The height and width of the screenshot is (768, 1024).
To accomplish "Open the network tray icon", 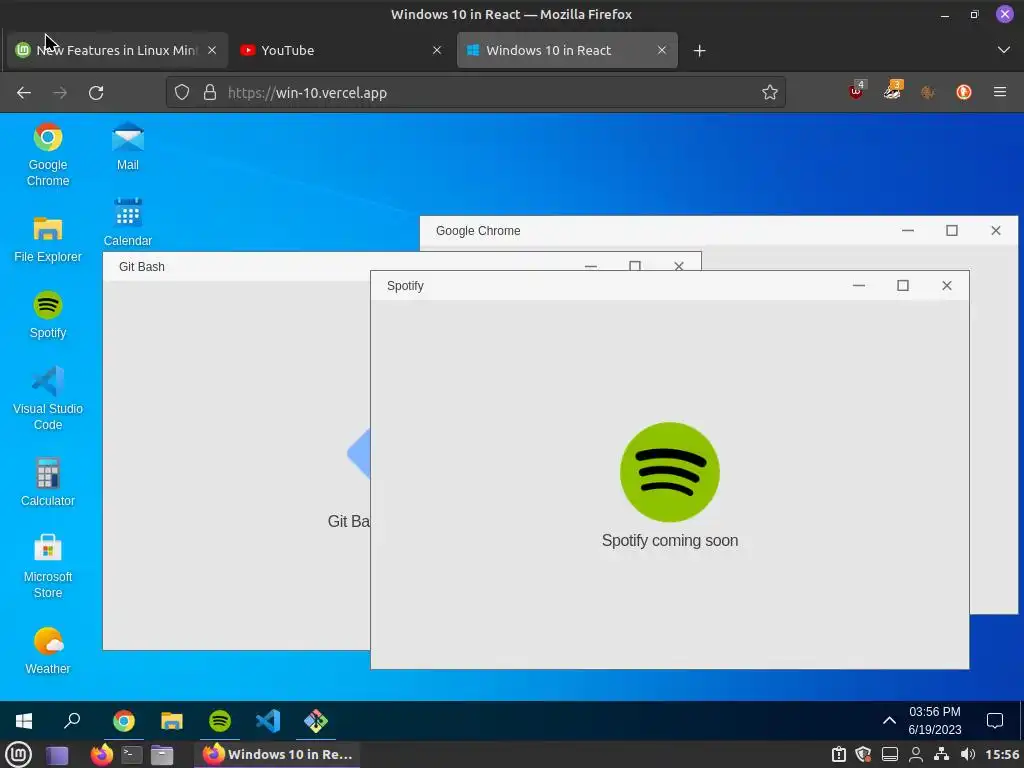I will [942, 754].
